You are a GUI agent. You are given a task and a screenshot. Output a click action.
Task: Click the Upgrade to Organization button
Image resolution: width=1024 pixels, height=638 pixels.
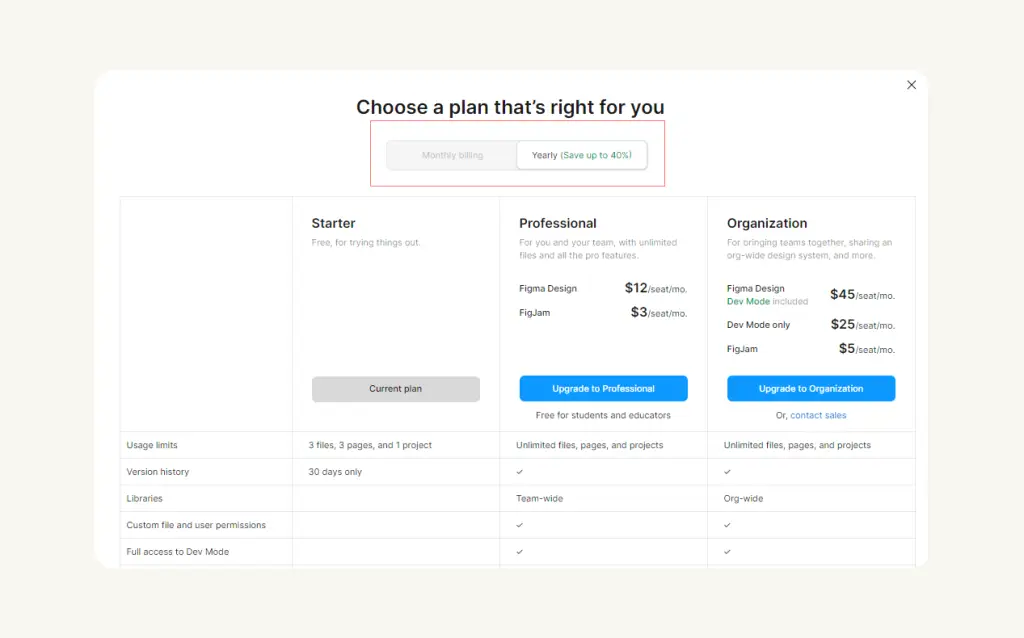pos(810,388)
